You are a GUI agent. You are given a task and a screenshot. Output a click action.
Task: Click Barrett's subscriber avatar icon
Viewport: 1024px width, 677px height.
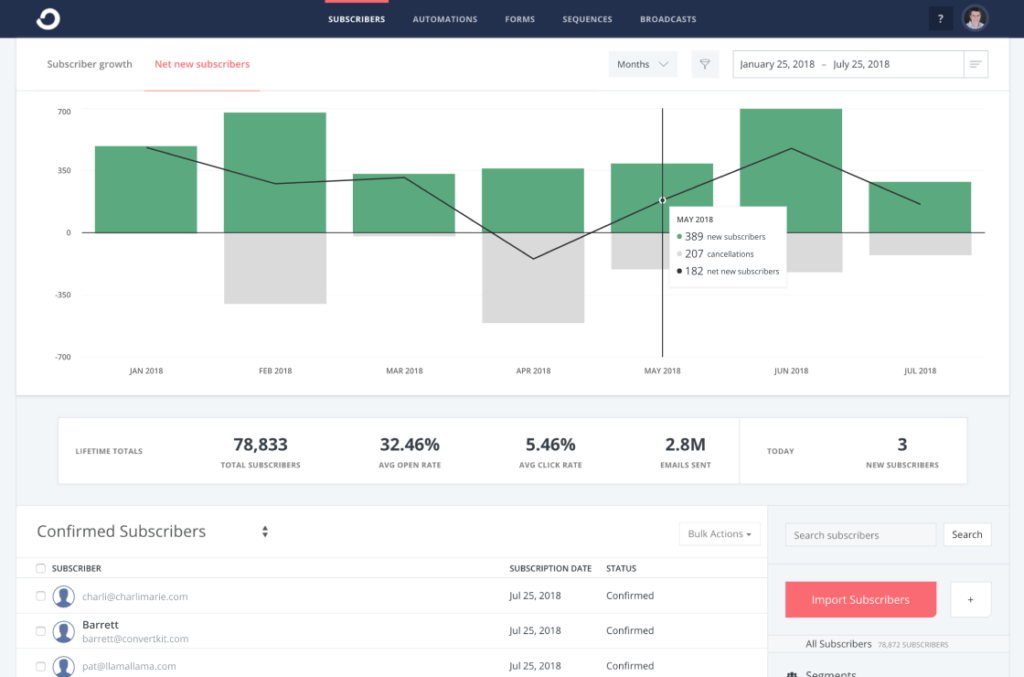[x=63, y=631]
